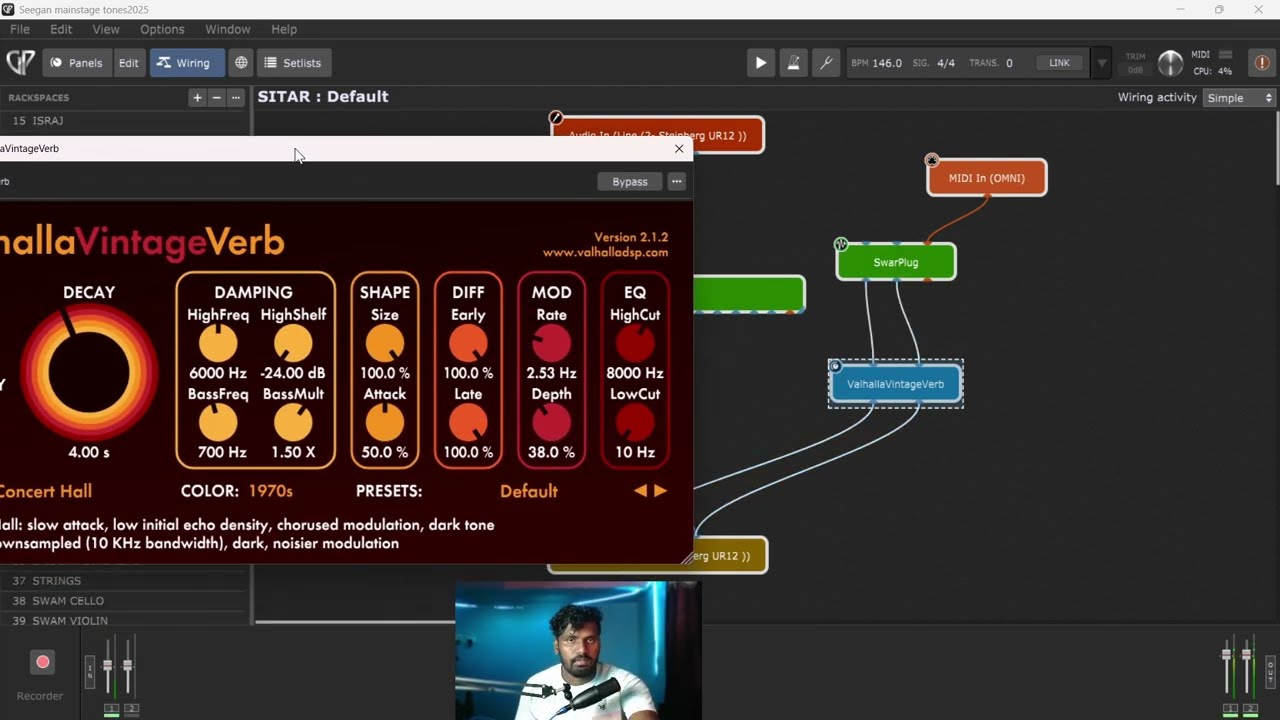Click the Diff Early knob
The image size is (1280, 720).
pos(468,344)
